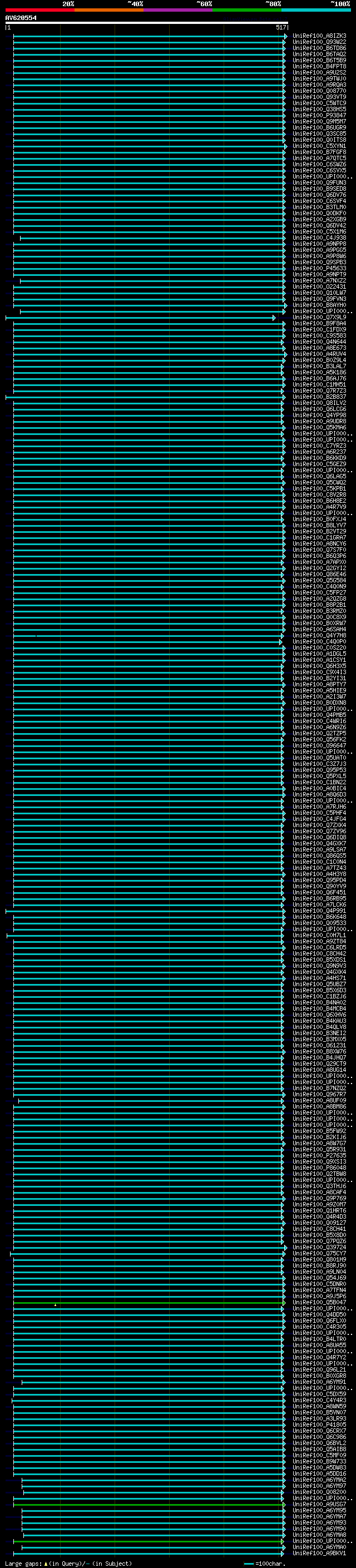Select label UniRef100_Q3SC85
This screenshot has height=1568, width=356.
319,133
